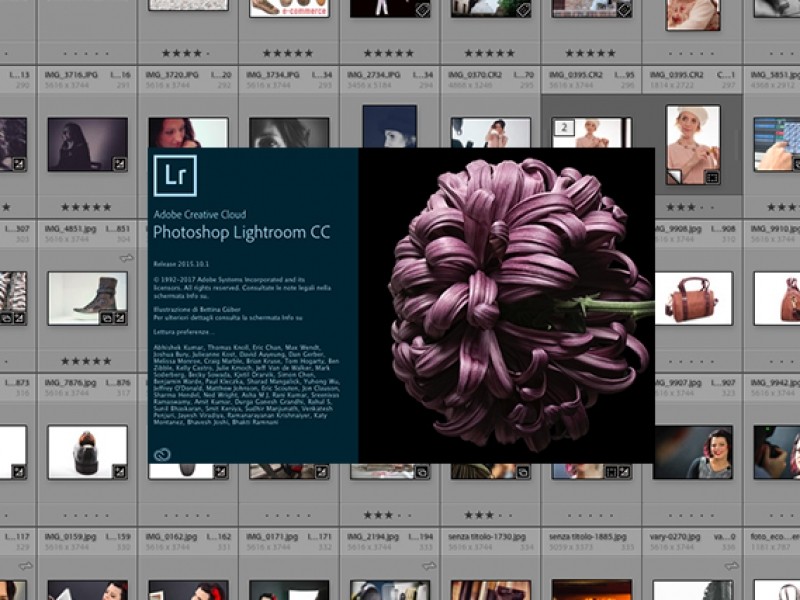
Task: Select the IMG_9907.jpg smiling woman thumbnail
Action: 693,453
